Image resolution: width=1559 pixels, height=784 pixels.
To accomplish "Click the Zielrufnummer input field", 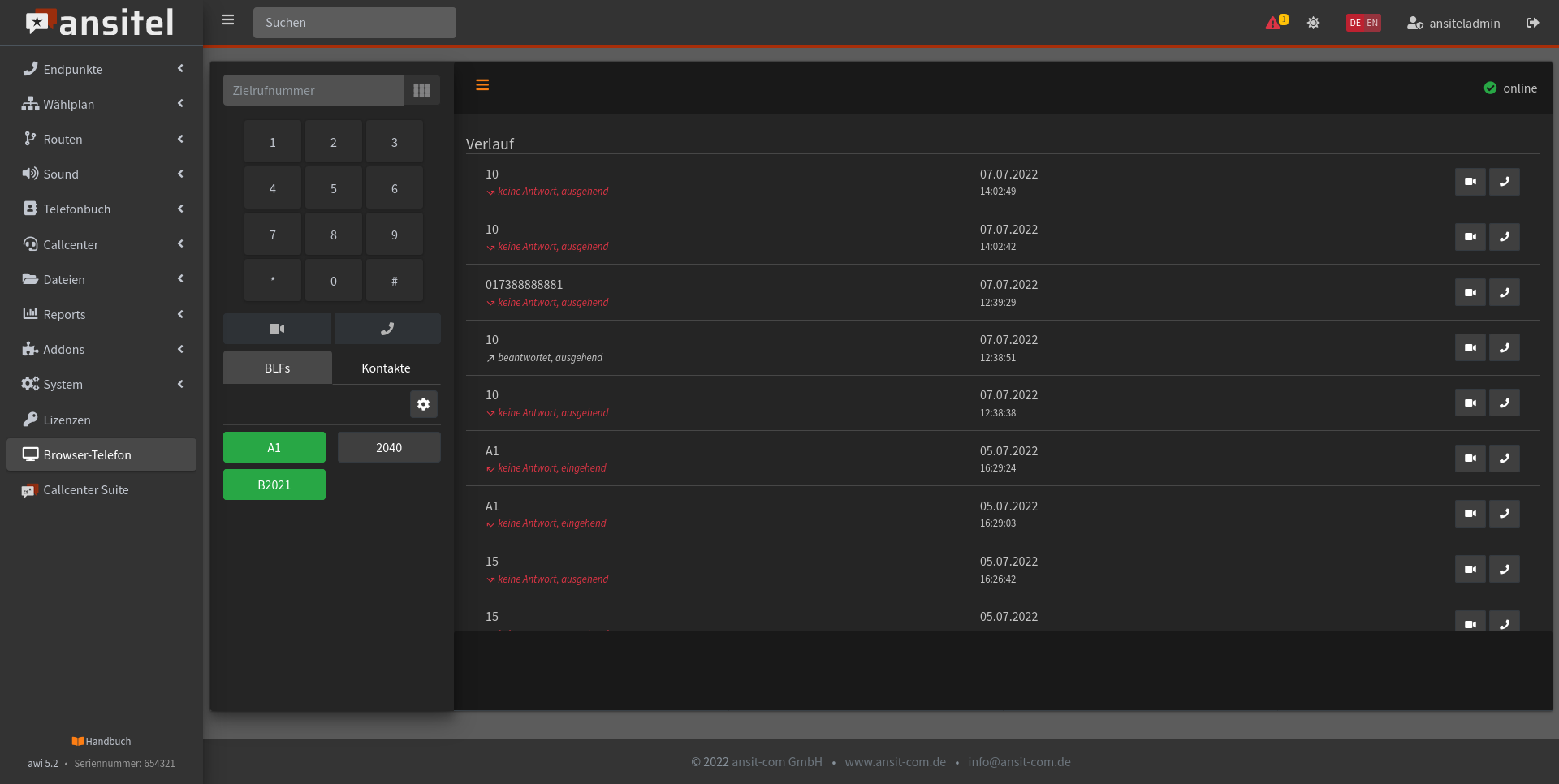I will (313, 90).
